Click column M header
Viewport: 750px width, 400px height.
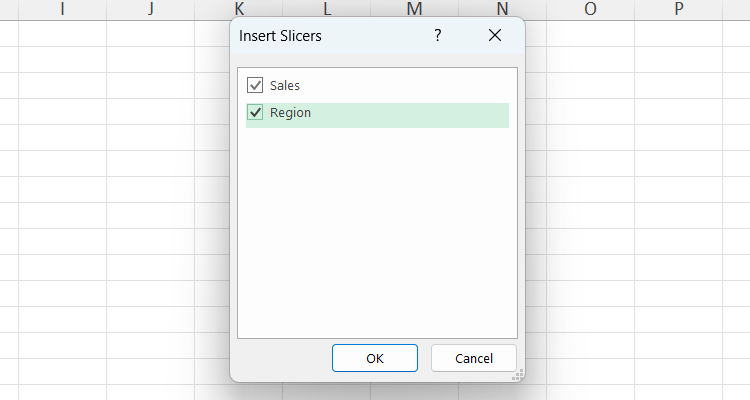pos(414,9)
